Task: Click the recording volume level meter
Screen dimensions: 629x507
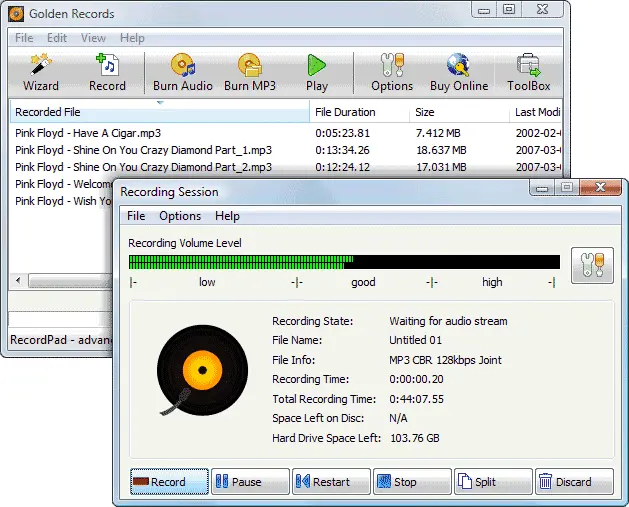Action: coord(344,263)
